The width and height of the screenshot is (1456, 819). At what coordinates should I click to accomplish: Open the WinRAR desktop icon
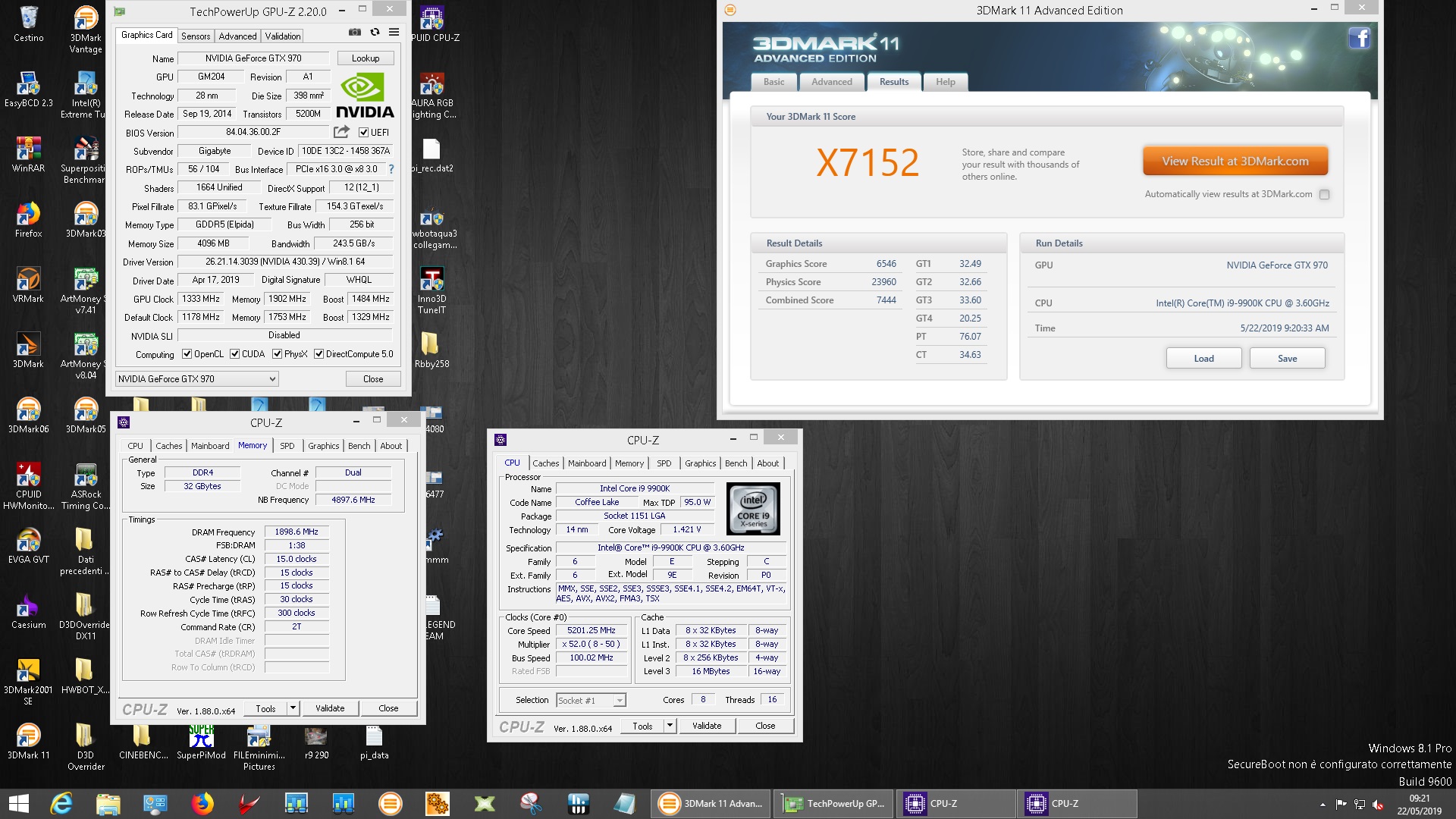29,155
